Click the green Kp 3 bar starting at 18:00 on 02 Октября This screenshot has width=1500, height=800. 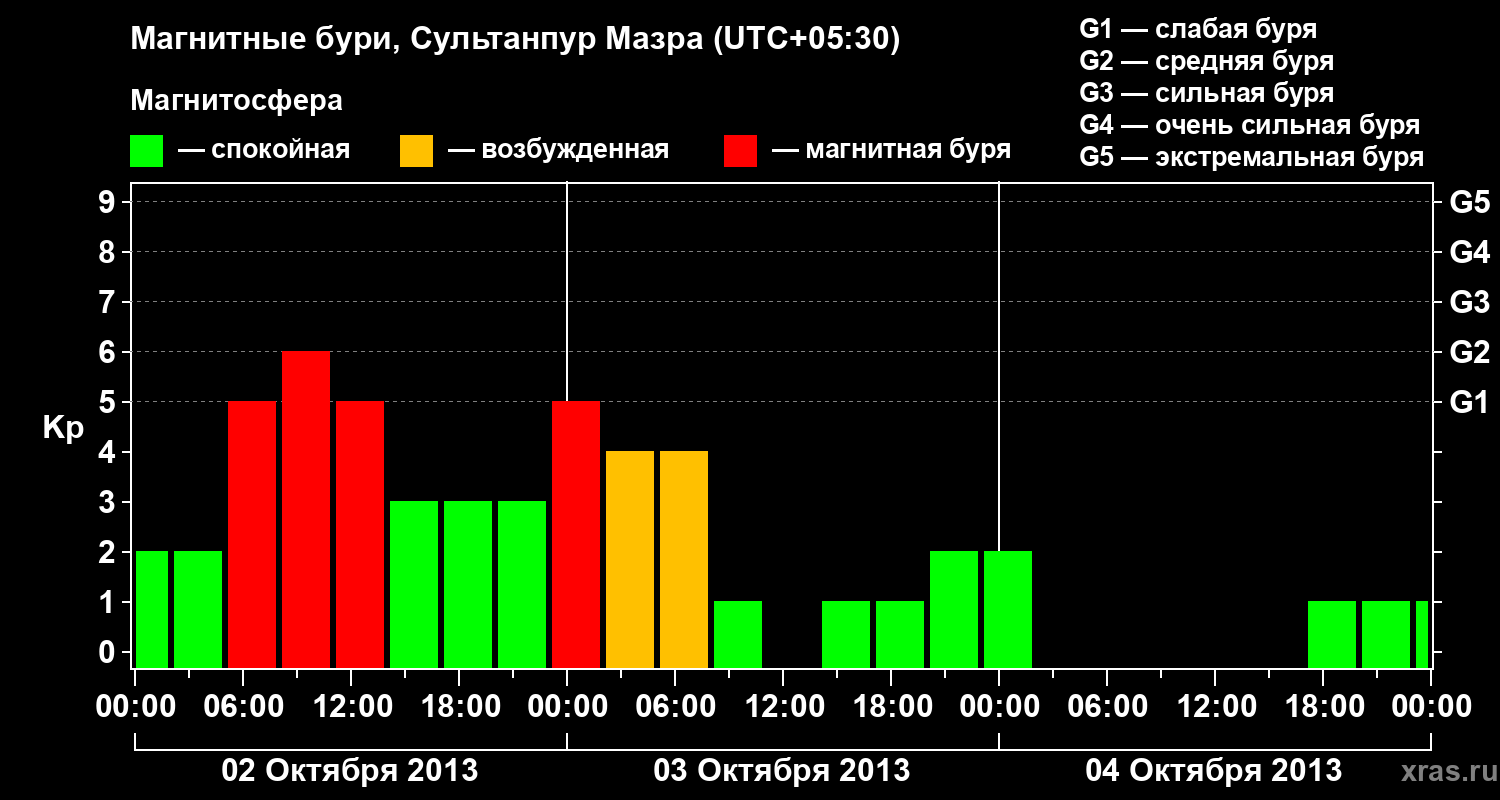[x=468, y=585]
